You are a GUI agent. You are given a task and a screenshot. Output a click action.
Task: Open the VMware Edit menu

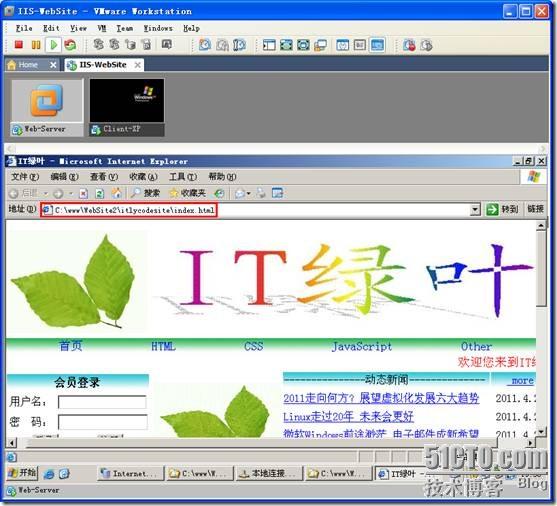click(x=51, y=28)
